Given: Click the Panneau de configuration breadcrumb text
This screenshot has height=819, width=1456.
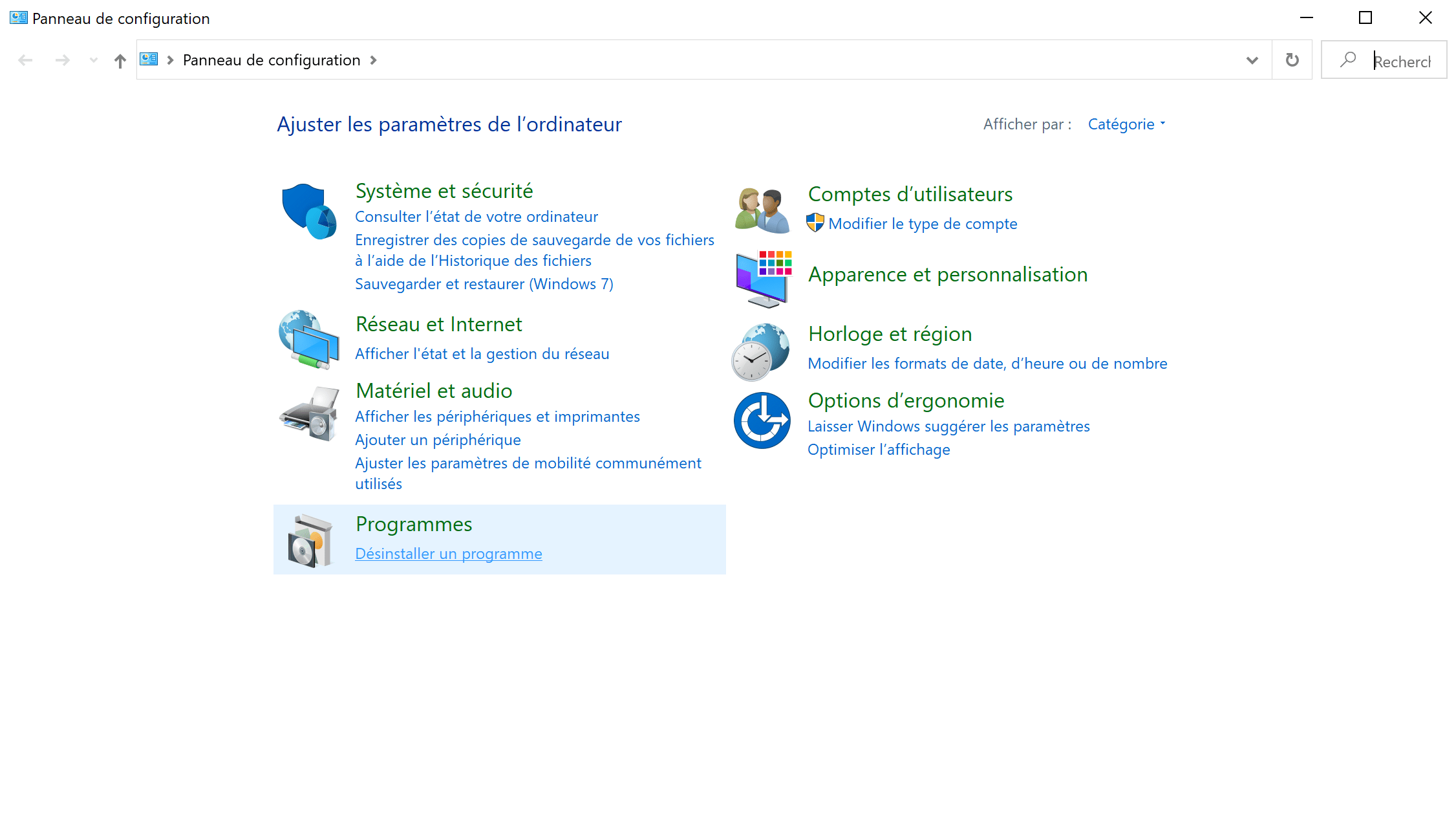Looking at the screenshot, I should click(272, 60).
